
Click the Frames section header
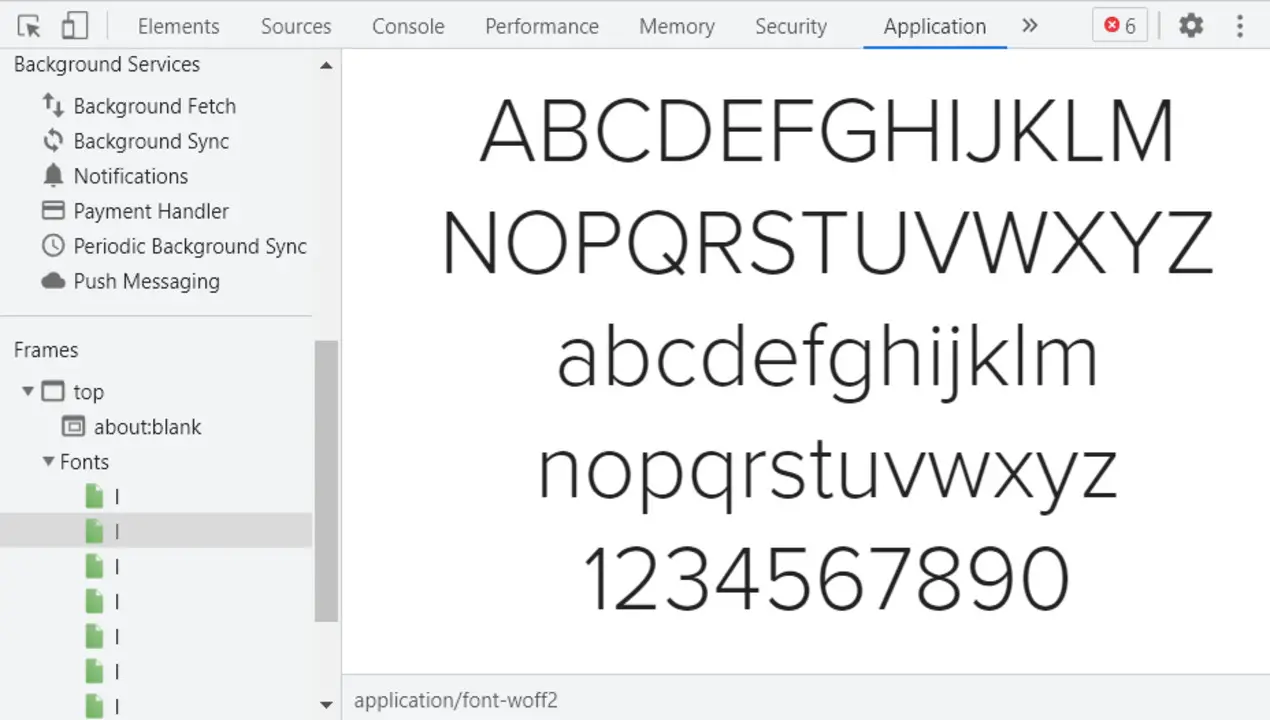46,350
